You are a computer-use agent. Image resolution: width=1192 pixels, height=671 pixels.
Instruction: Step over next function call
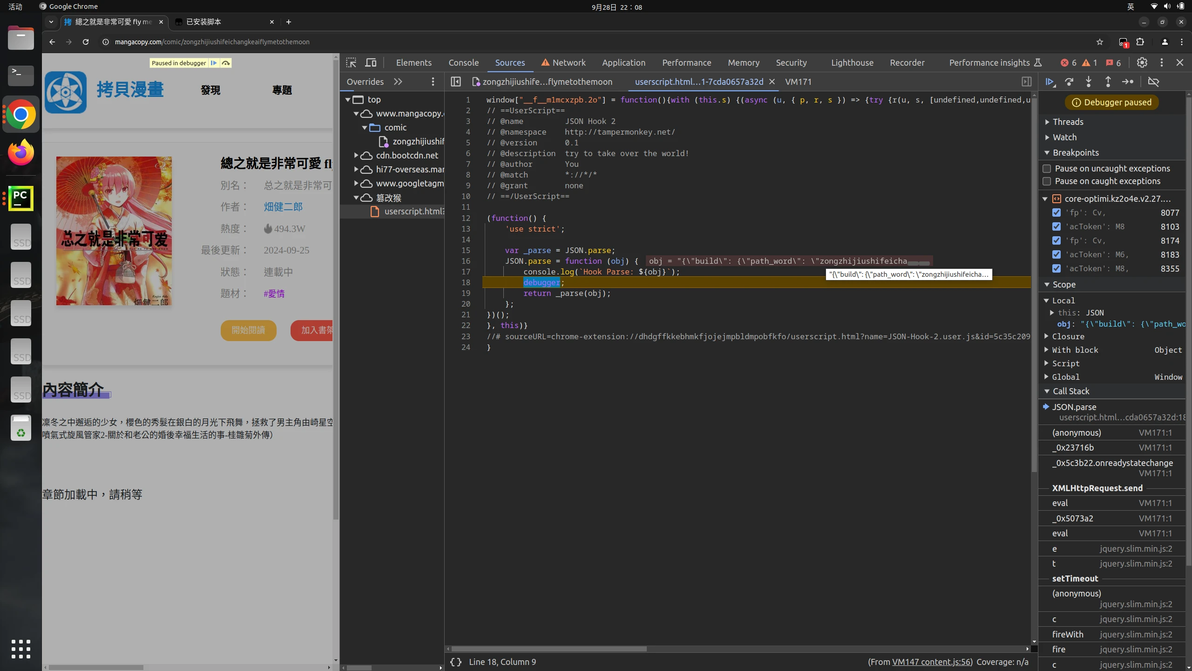click(x=1070, y=81)
